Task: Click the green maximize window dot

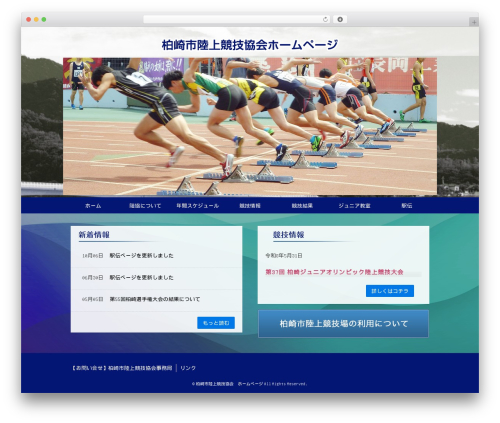Action: (x=44, y=19)
